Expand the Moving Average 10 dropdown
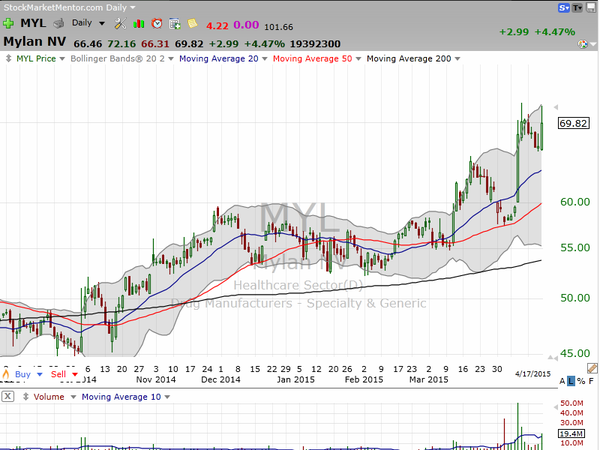The width and height of the screenshot is (600, 450). [x=167, y=397]
